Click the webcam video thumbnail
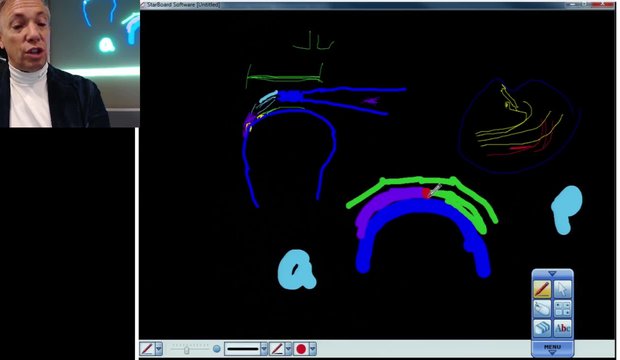Screen dimensions: 620x360 click(70, 63)
